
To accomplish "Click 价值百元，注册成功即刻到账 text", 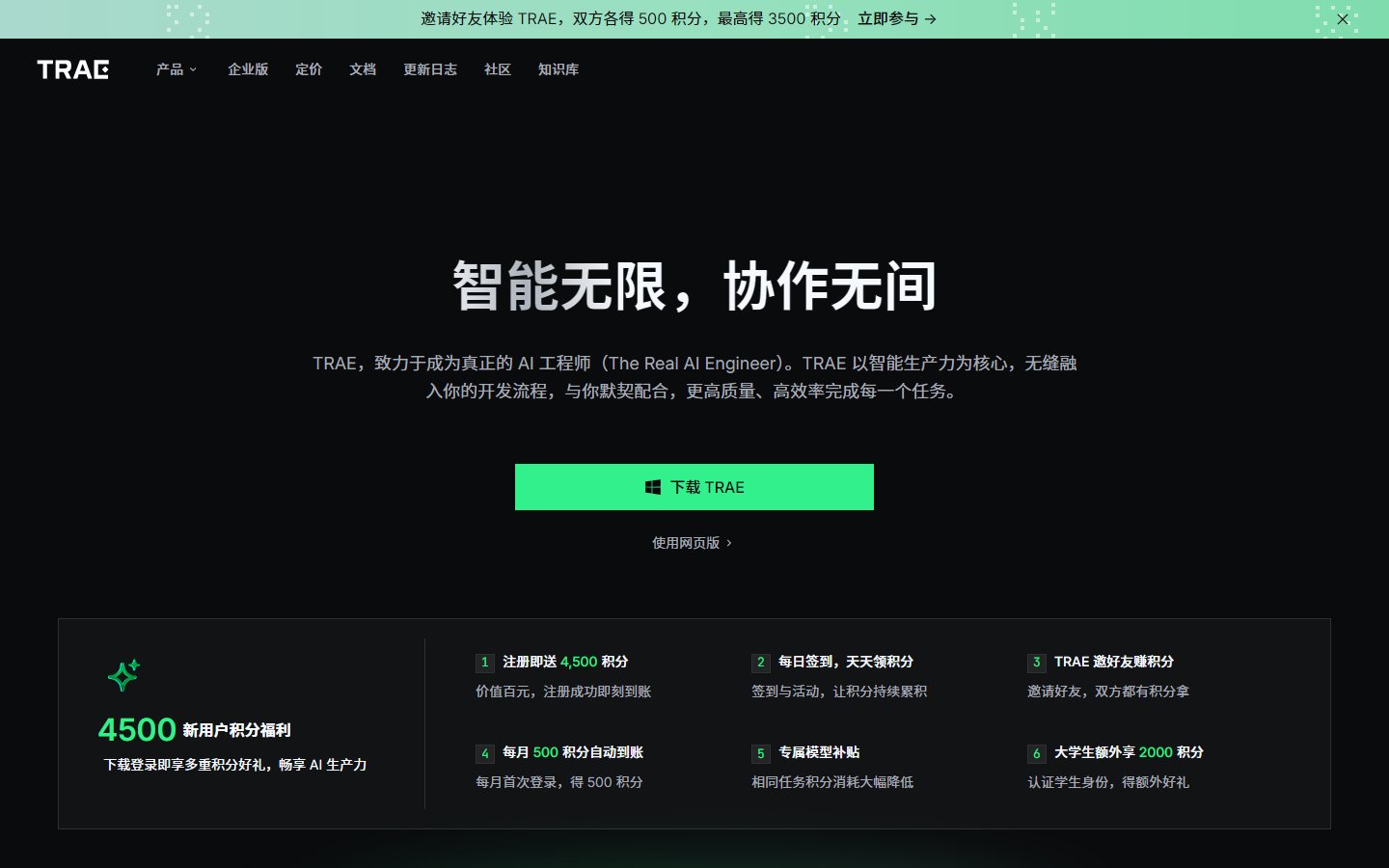I will pos(563,692).
